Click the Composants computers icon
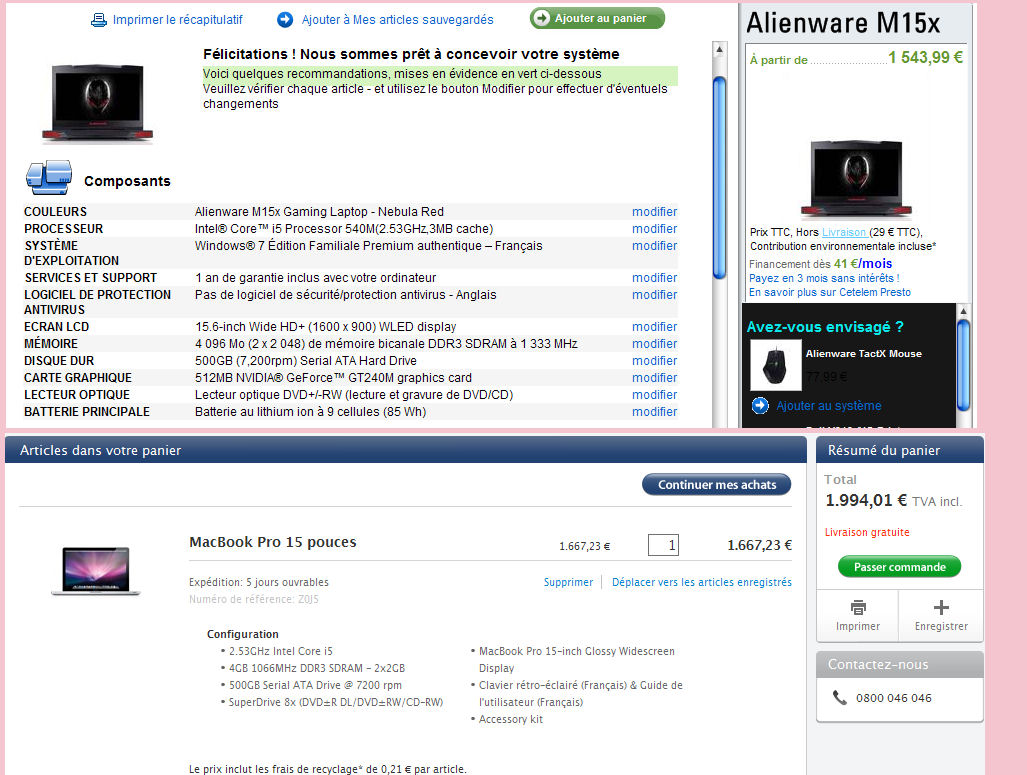 click(x=48, y=178)
